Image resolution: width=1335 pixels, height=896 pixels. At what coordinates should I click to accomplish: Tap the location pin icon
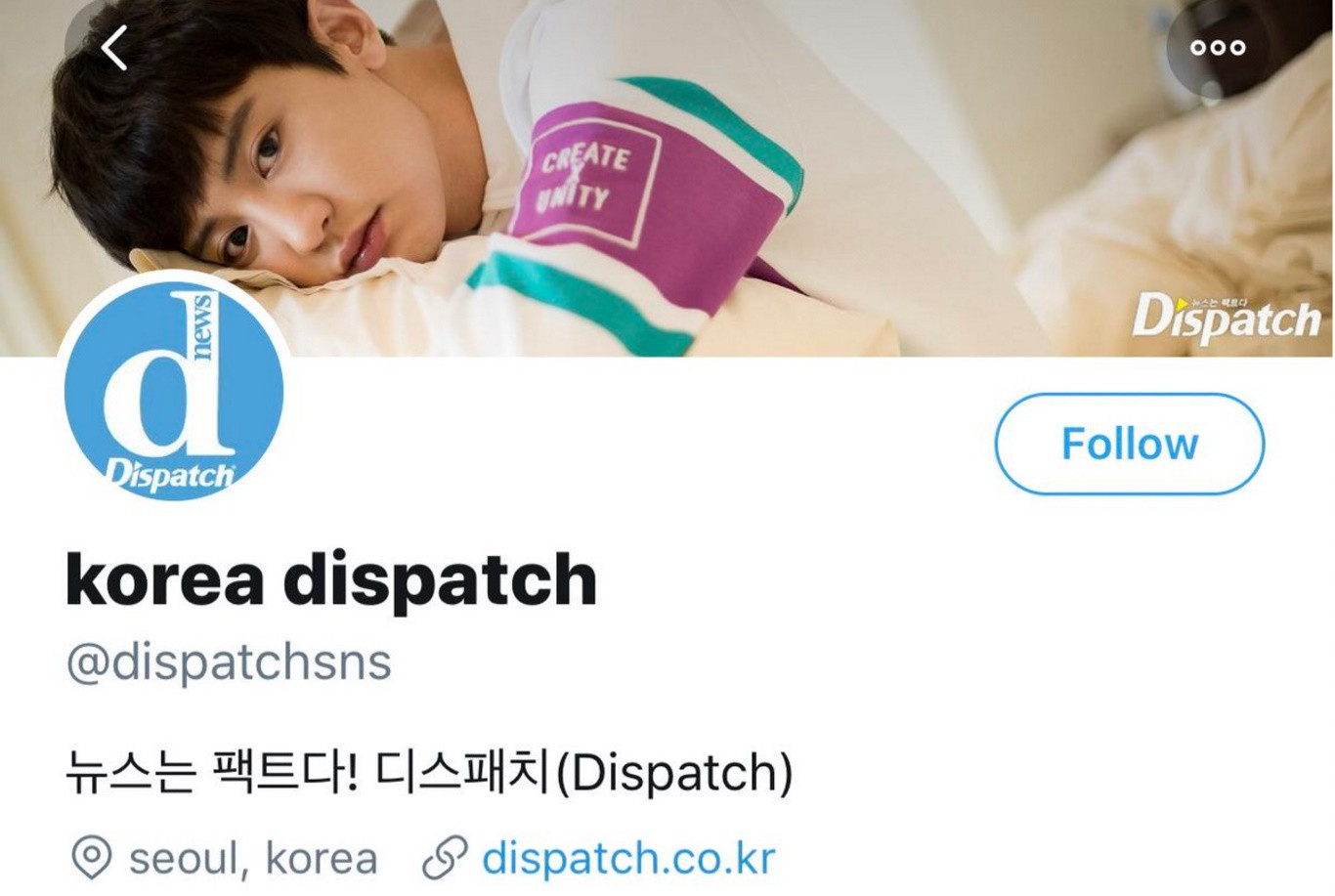click(x=91, y=858)
